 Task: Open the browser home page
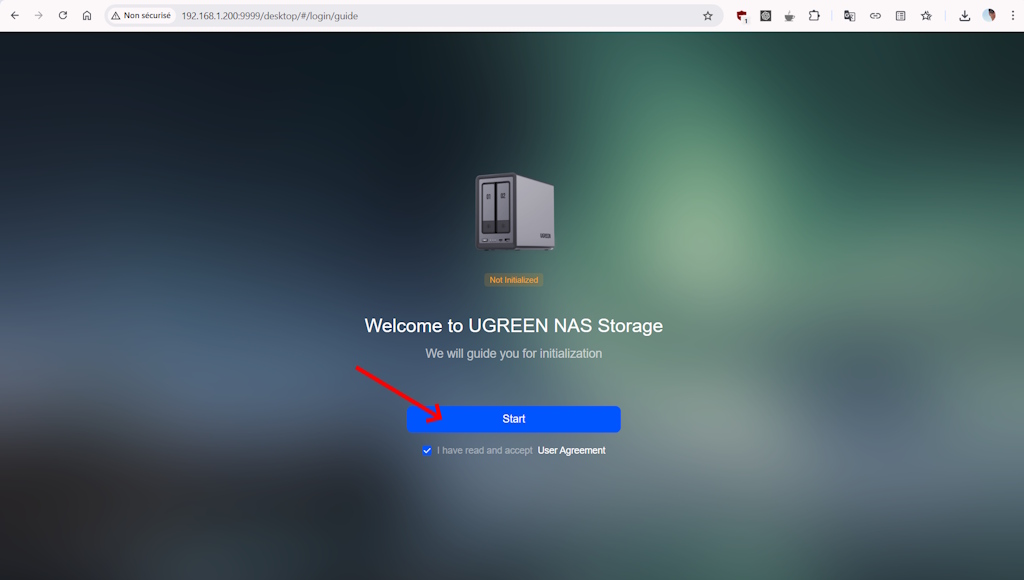87,16
